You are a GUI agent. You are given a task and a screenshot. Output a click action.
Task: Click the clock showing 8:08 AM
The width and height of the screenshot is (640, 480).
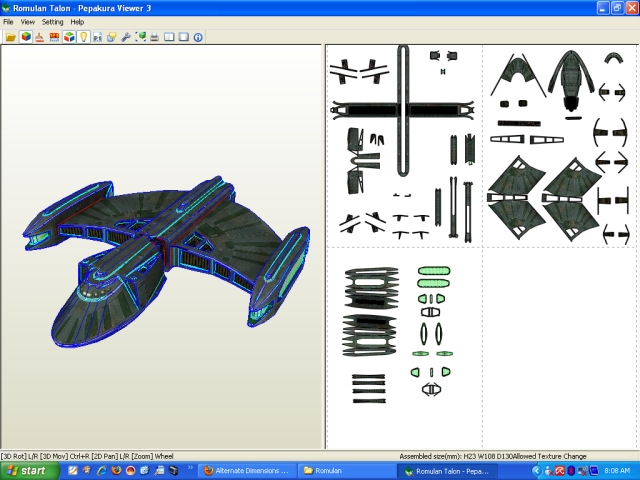tap(617, 471)
